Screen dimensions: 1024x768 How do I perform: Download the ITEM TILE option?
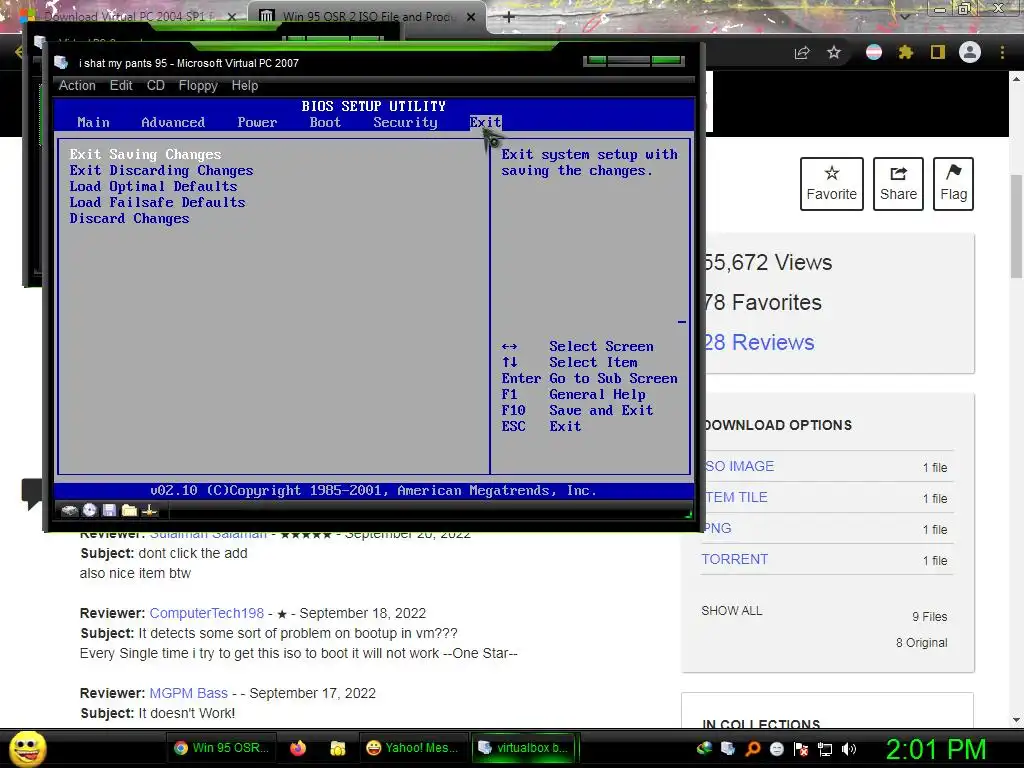point(735,497)
